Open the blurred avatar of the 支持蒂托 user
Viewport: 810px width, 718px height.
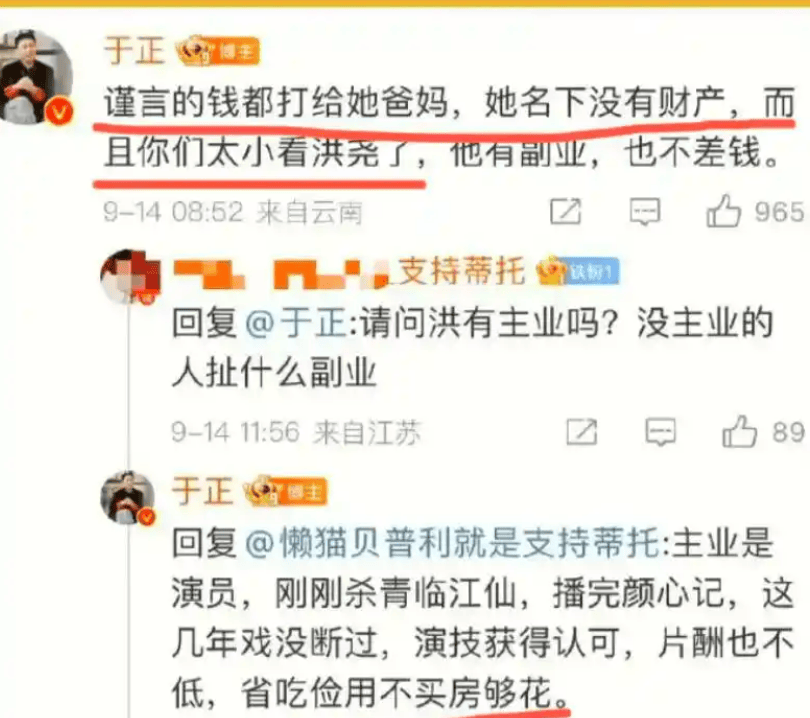pyautogui.click(x=130, y=276)
